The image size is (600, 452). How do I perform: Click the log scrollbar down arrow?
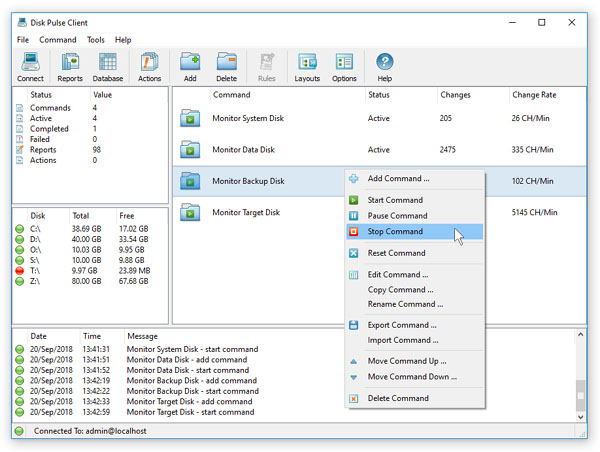click(x=580, y=417)
